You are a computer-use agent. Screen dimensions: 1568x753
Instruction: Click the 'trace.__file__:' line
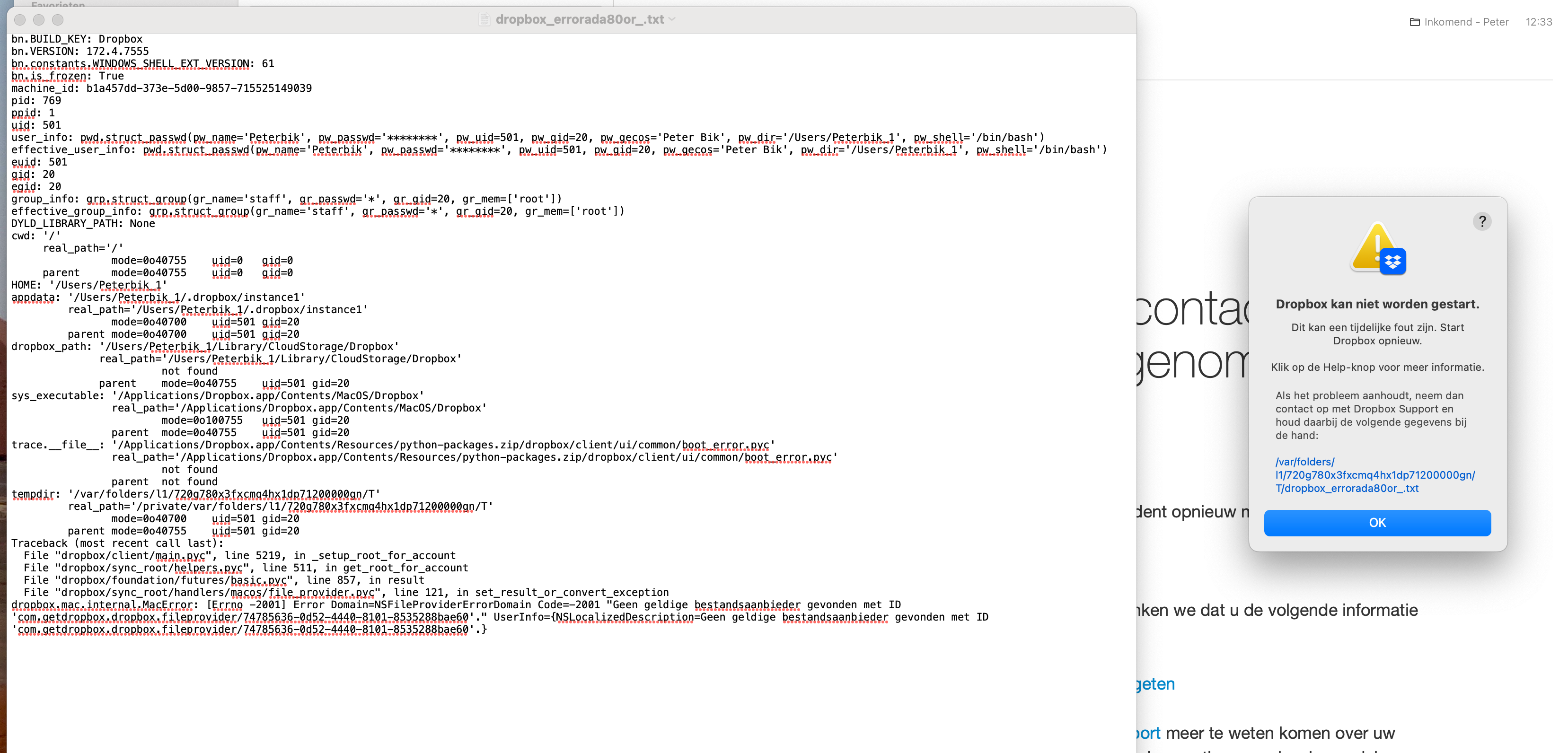pos(393,445)
